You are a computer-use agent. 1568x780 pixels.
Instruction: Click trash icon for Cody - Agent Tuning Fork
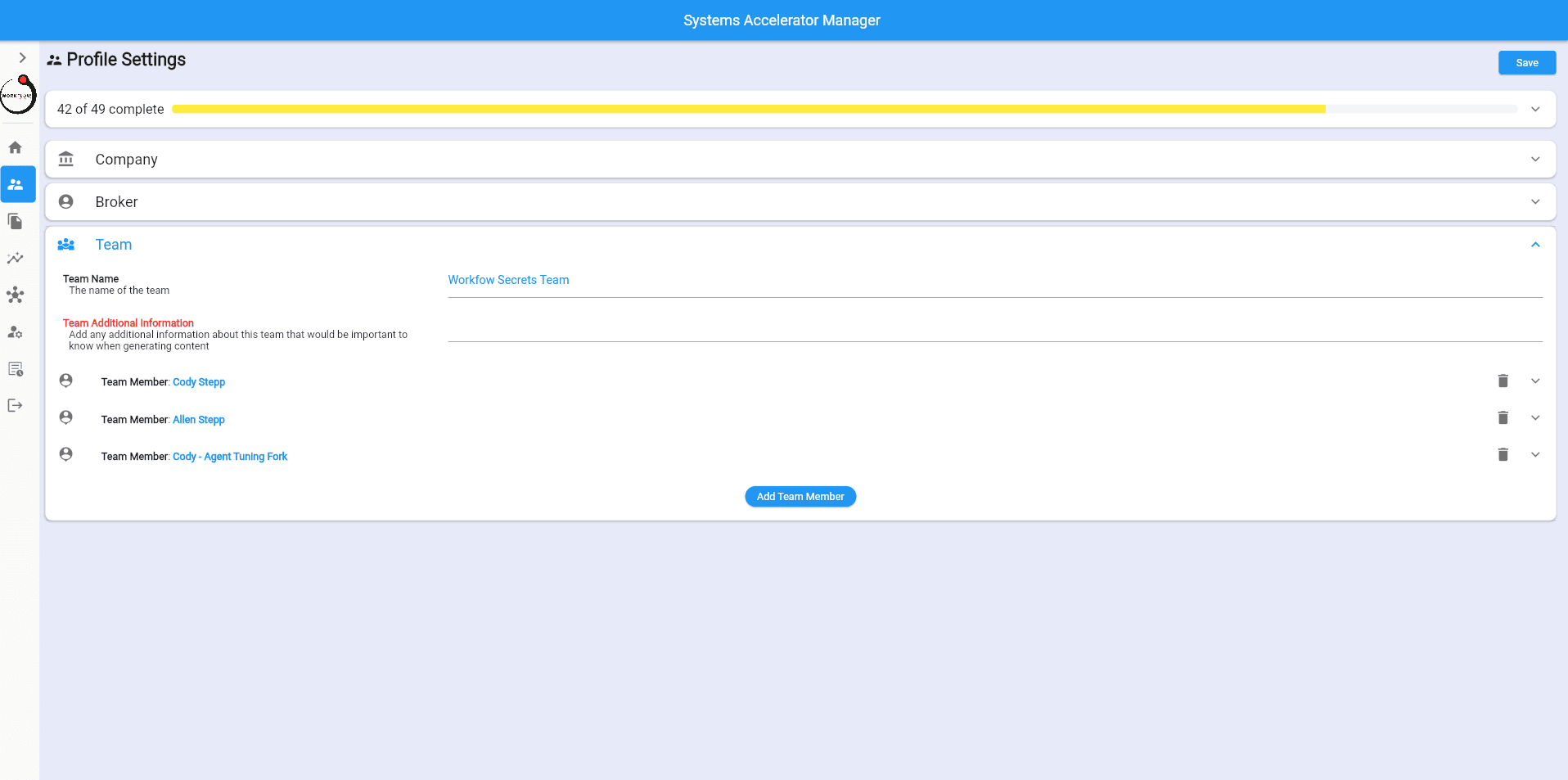pyautogui.click(x=1503, y=455)
